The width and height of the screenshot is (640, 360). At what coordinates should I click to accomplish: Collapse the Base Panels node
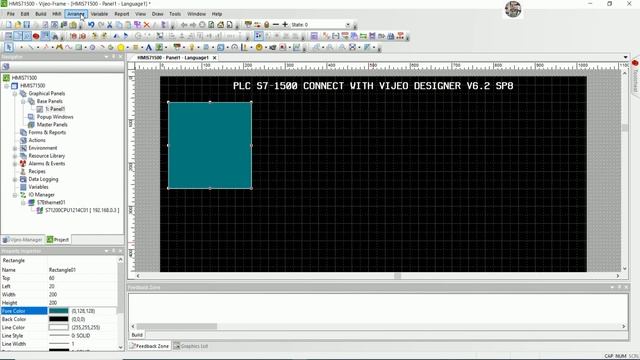click(23, 101)
